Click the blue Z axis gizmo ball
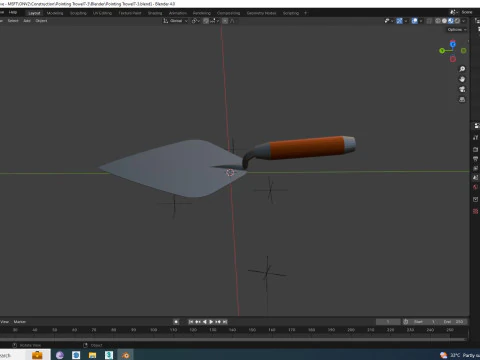Viewport: 480px width, 360px height. pyautogui.click(x=453, y=44)
